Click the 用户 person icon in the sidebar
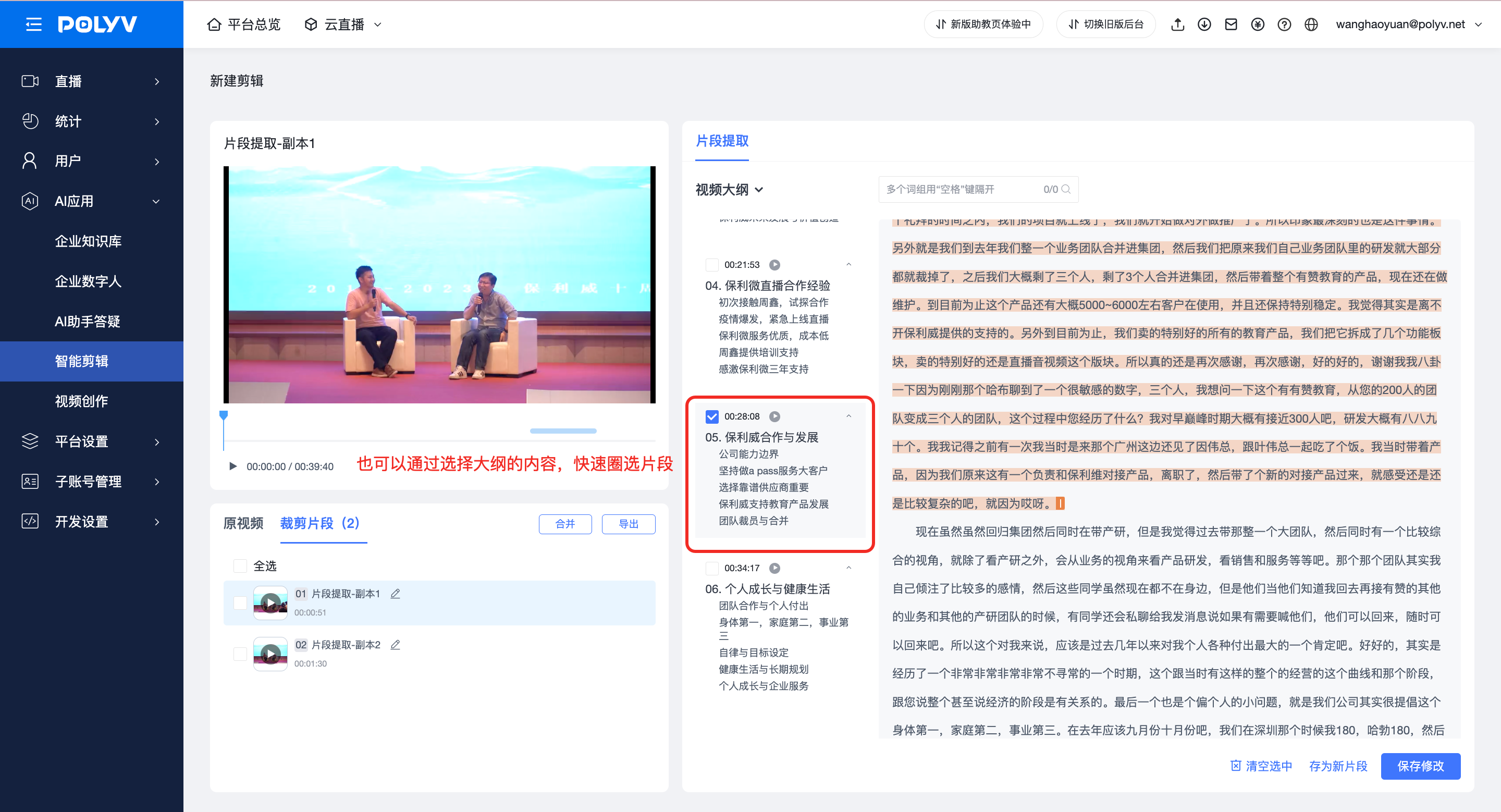Screen dimensions: 1501x812 pyautogui.click(x=30, y=161)
